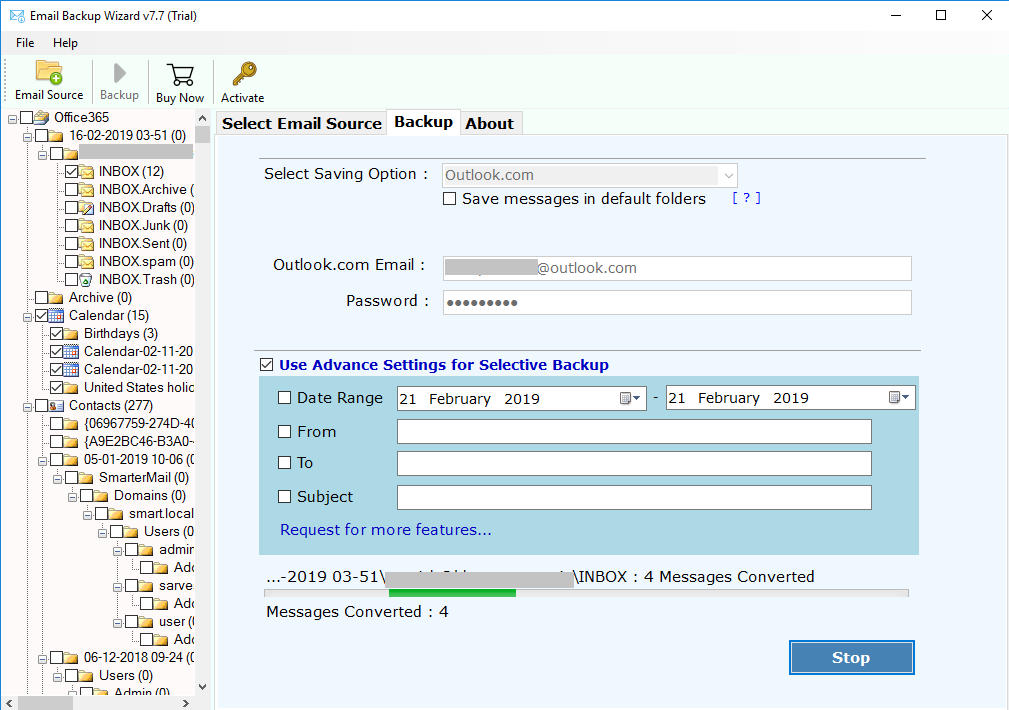Click the INBOX.Archive folder icon

86,189
